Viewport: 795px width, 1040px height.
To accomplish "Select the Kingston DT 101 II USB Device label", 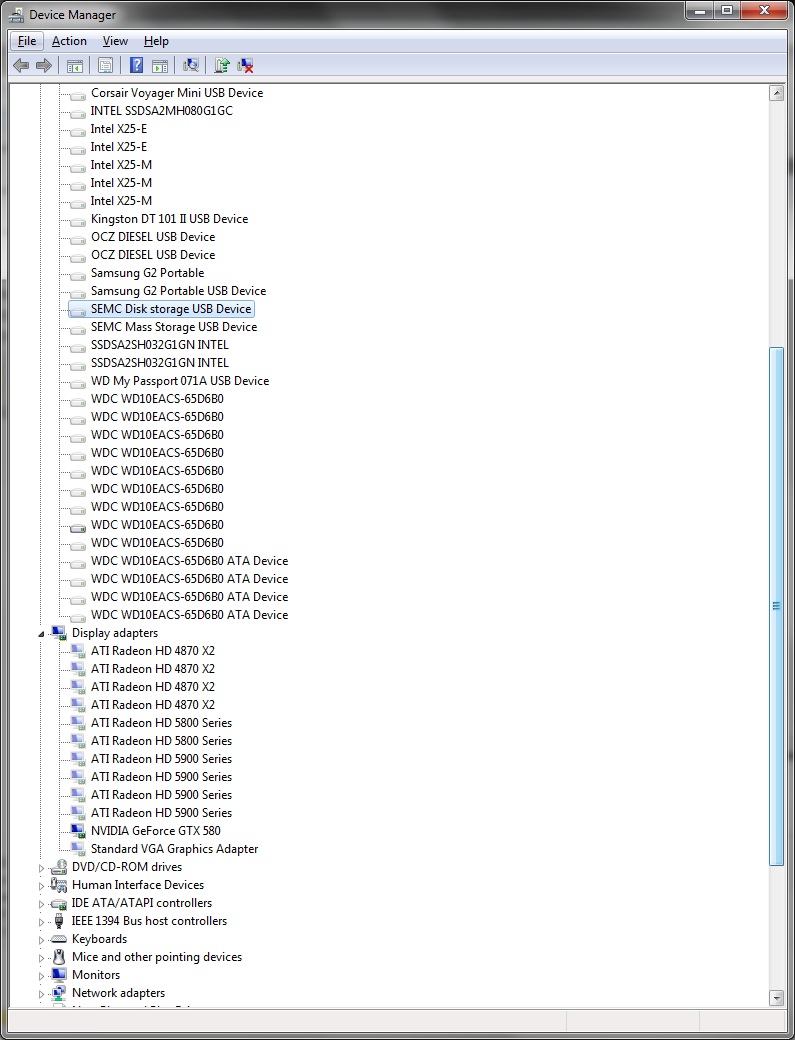I will click(169, 219).
